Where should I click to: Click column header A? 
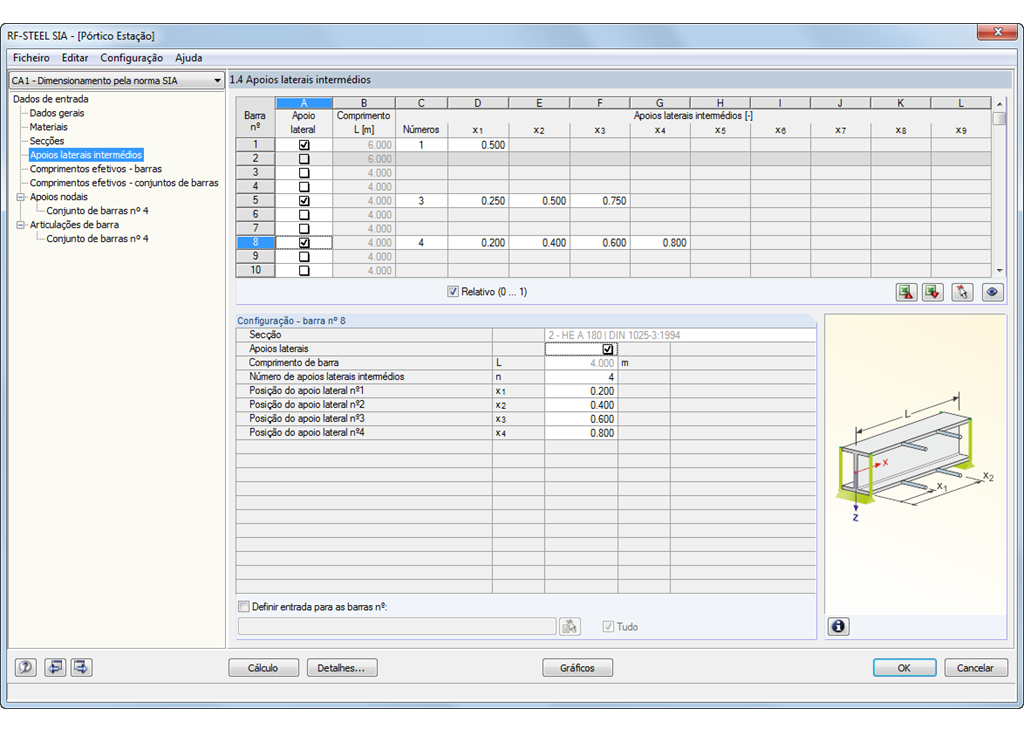pos(304,103)
